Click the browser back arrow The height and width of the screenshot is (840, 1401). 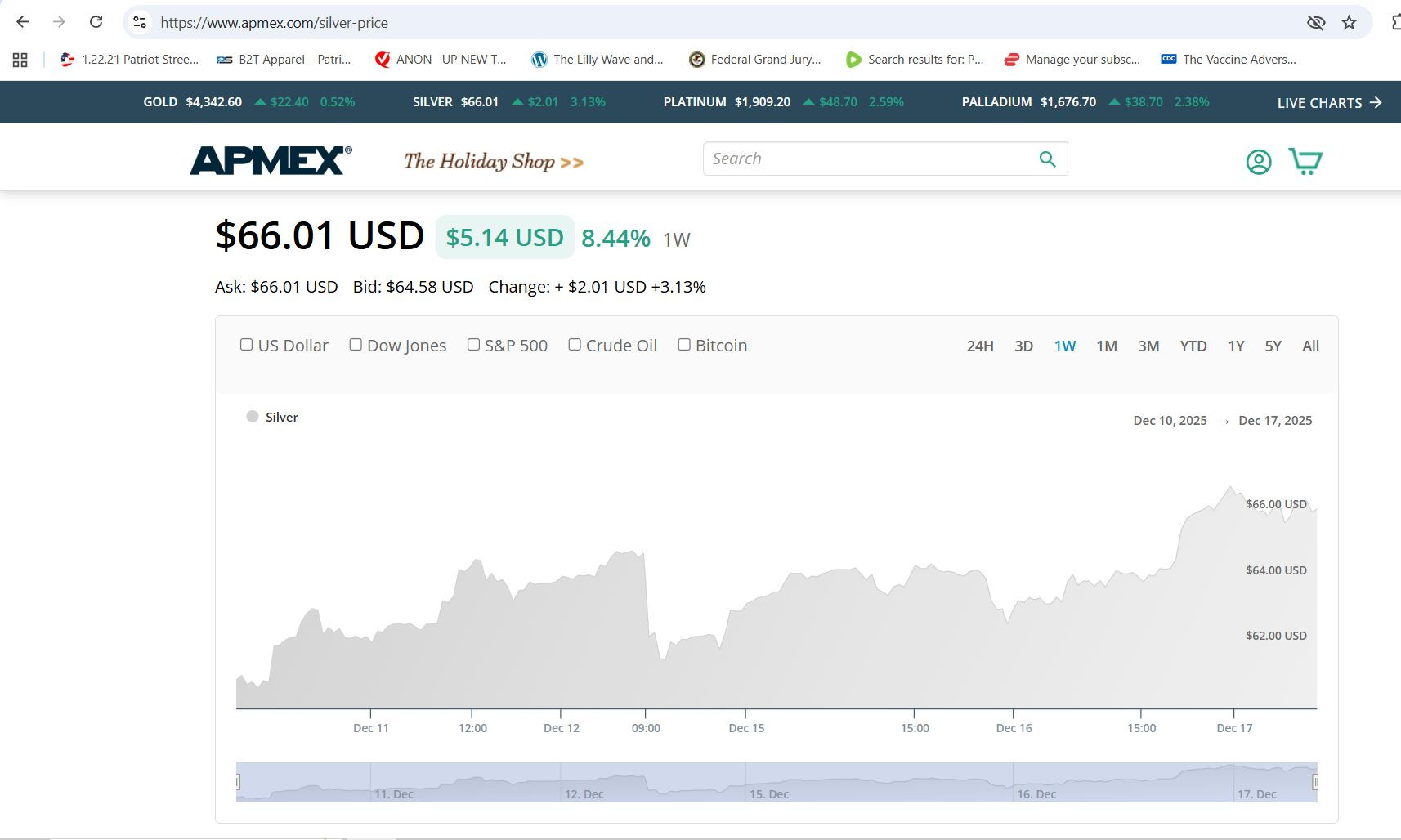click(23, 22)
